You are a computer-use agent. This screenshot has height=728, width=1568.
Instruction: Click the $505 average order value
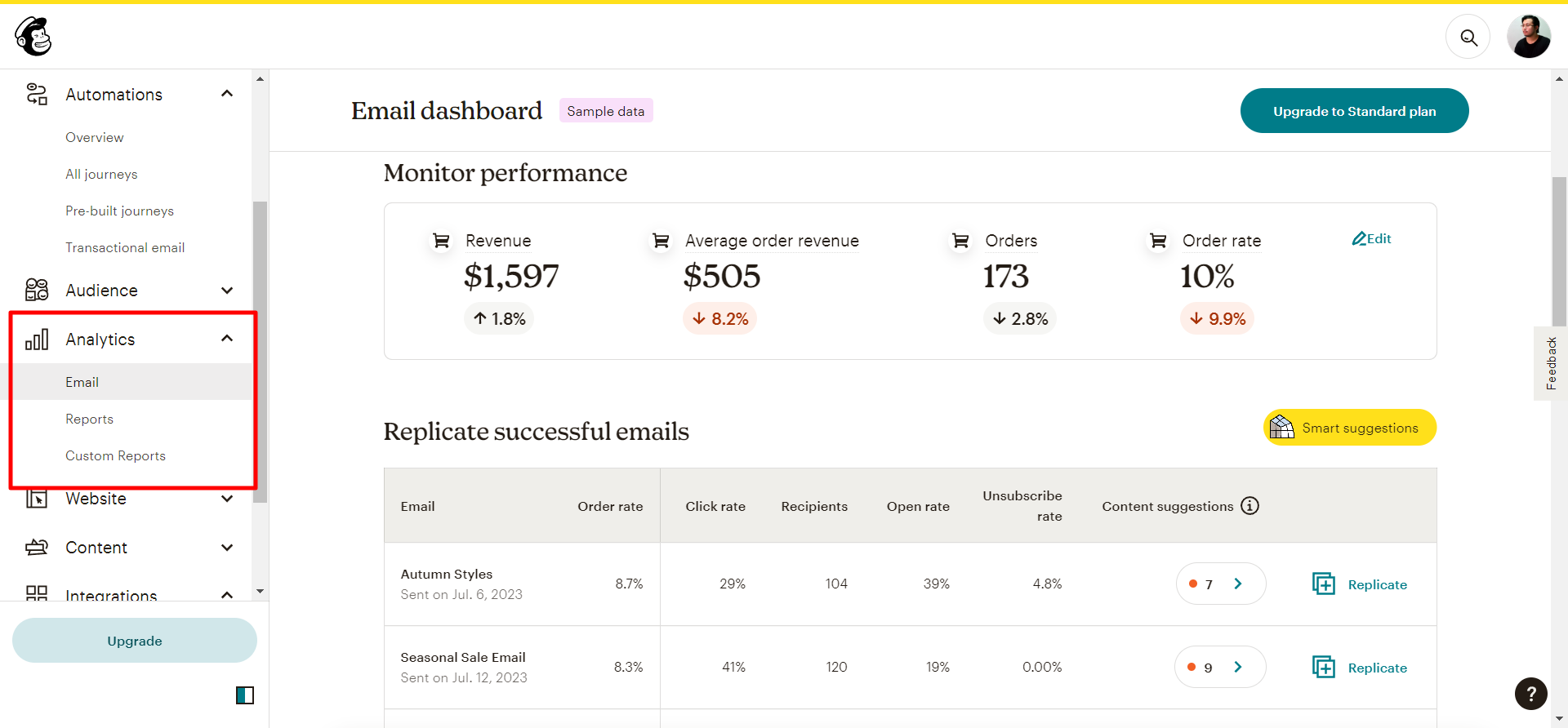(x=722, y=277)
